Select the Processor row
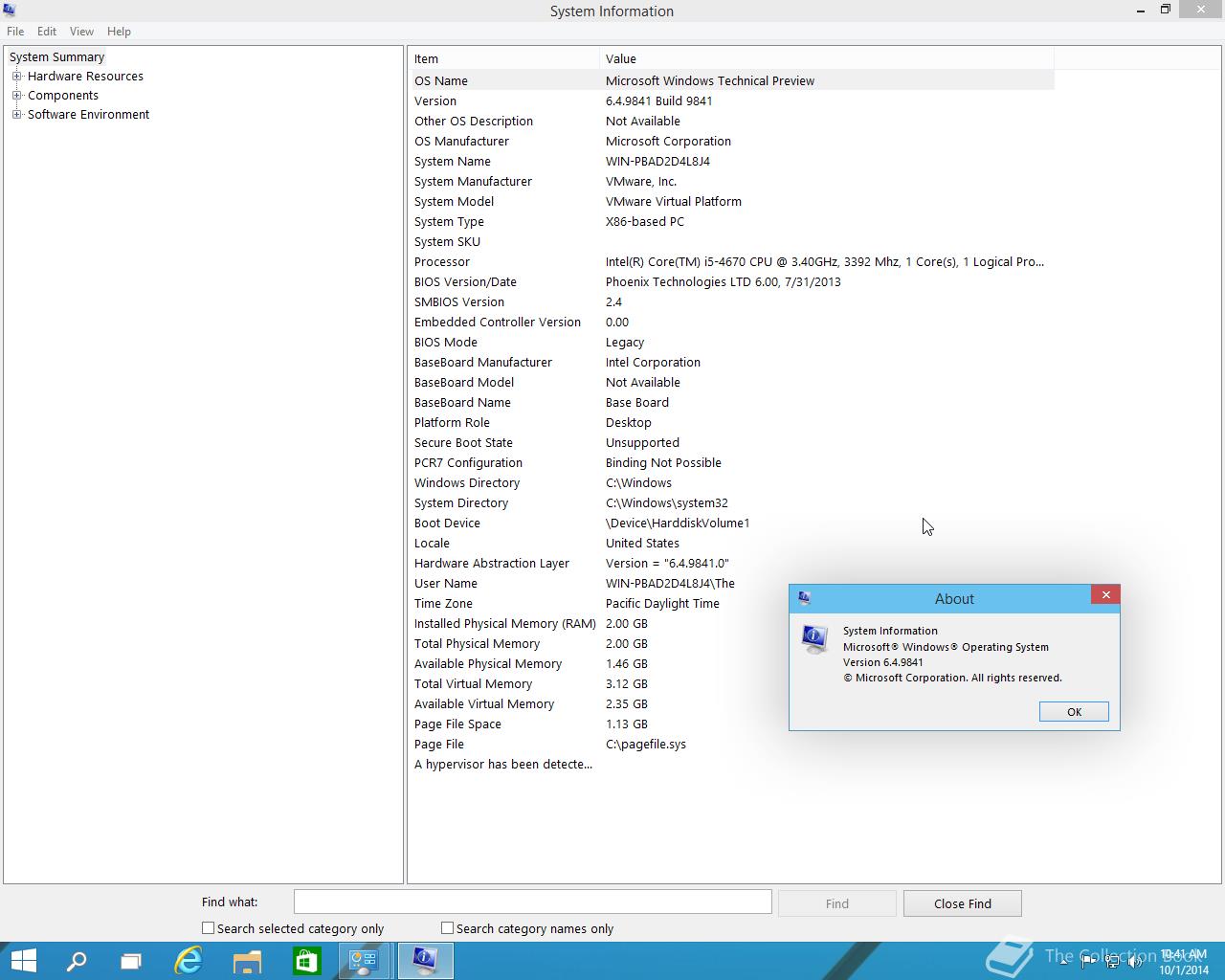The width and height of the screenshot is (1225, 980). click(732, 261)
